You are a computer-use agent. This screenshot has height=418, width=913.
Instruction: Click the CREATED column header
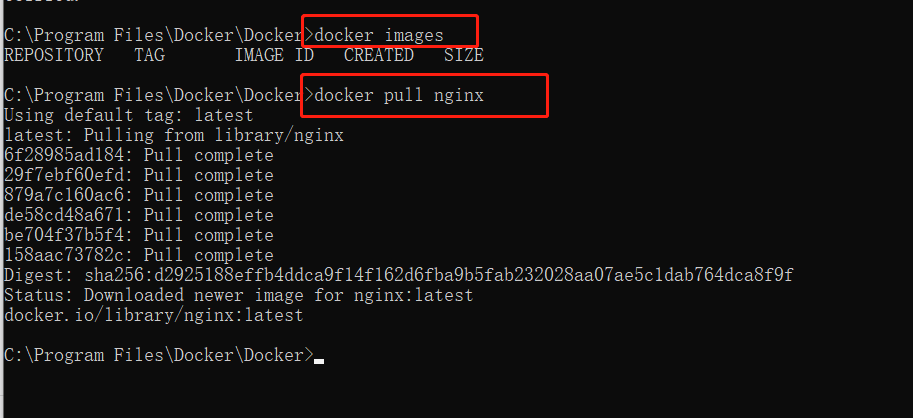[378, 55]
